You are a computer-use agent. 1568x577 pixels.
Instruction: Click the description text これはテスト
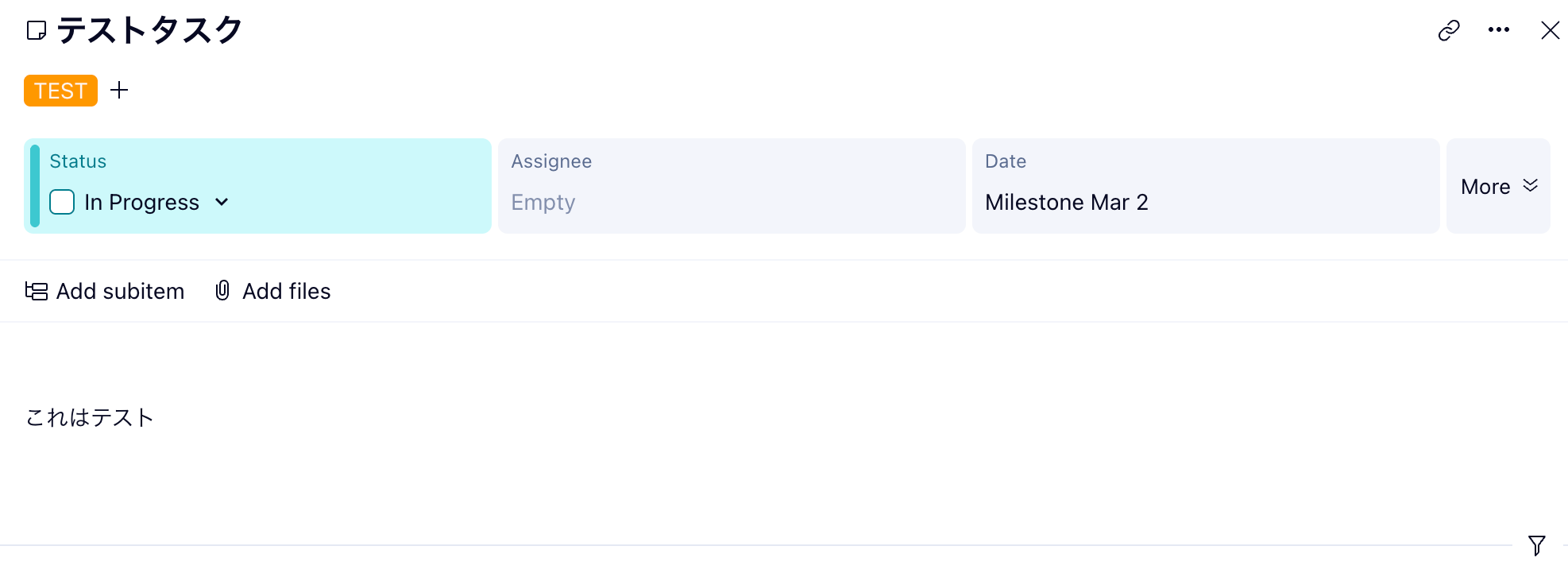click(x=90, y=417)
